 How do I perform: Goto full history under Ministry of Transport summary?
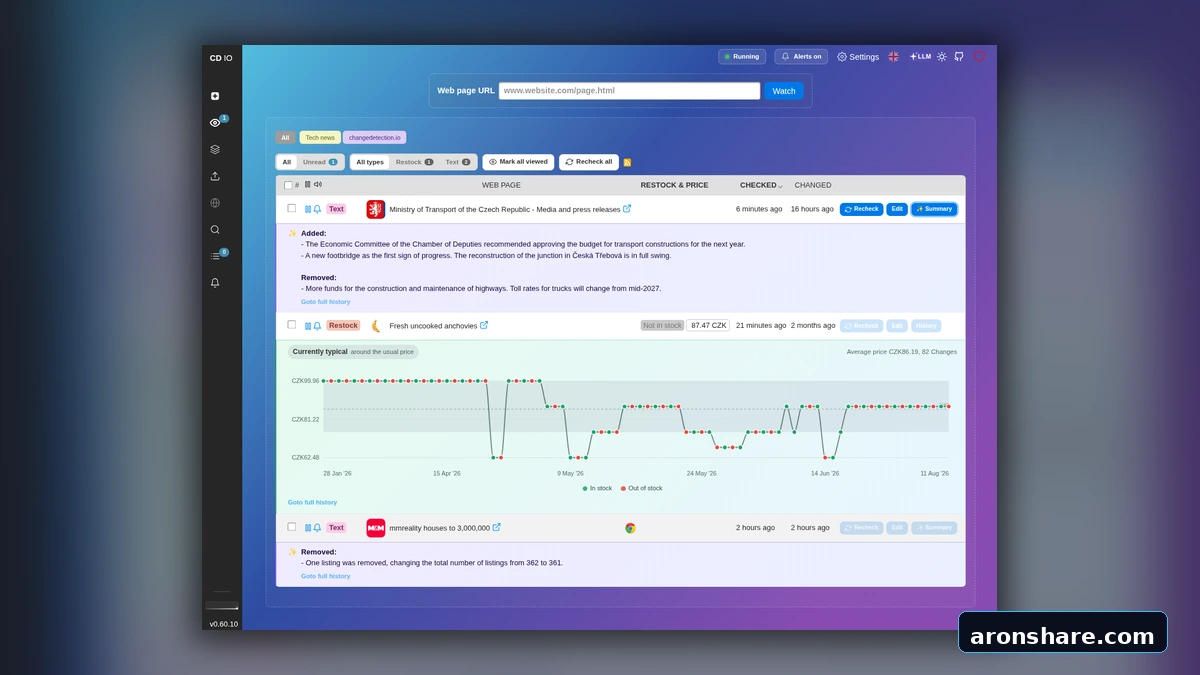(x=326, y=302)
